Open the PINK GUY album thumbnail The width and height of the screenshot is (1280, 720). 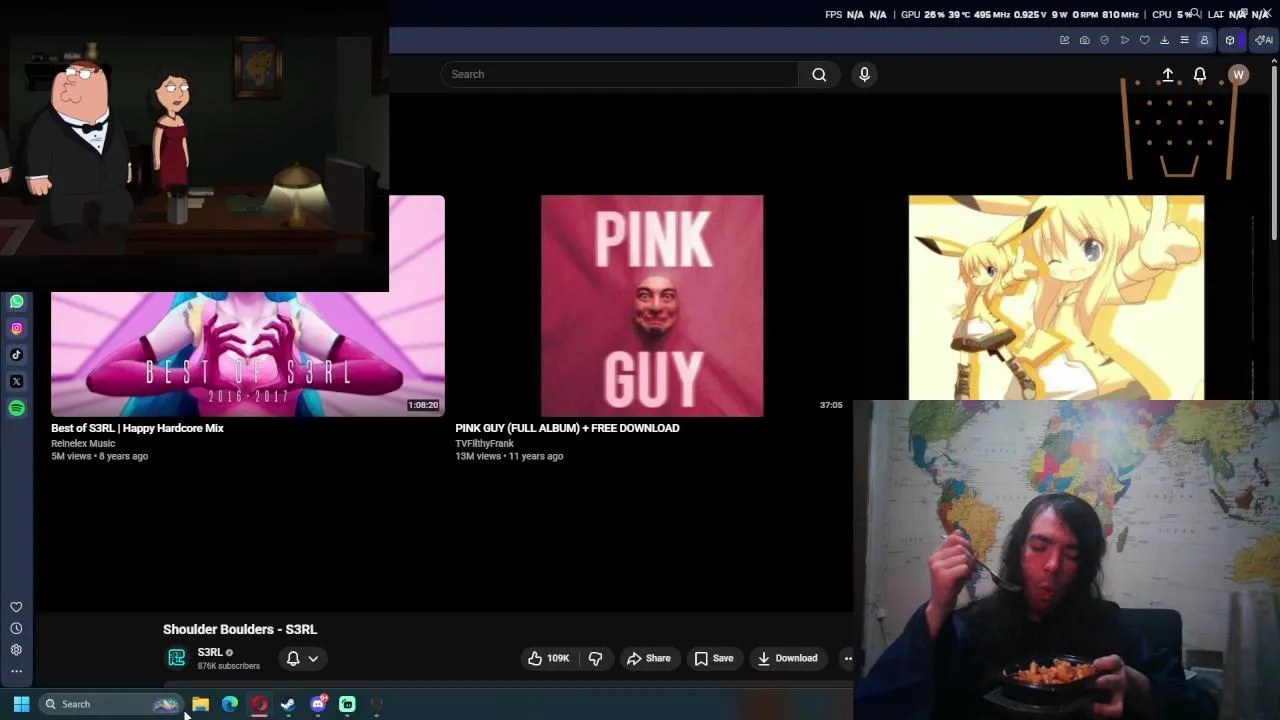point(652,305)
